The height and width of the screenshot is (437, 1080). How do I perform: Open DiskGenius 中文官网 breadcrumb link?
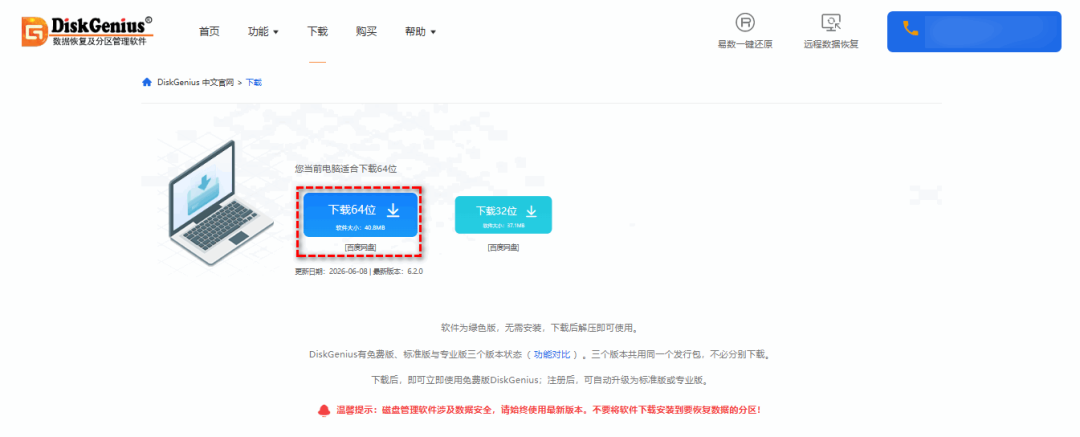pyautogui.click(x=196, y=83)
